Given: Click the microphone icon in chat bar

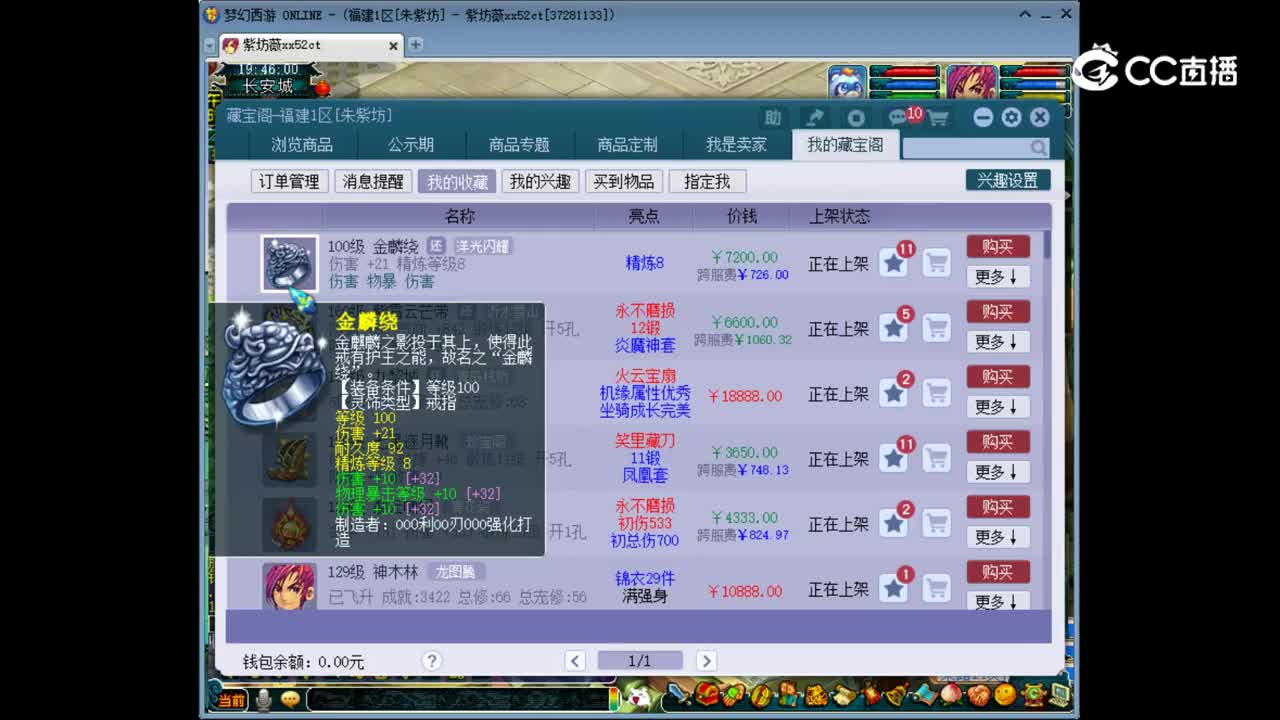Looking at the screenshot, I should [x=263, y=700].
